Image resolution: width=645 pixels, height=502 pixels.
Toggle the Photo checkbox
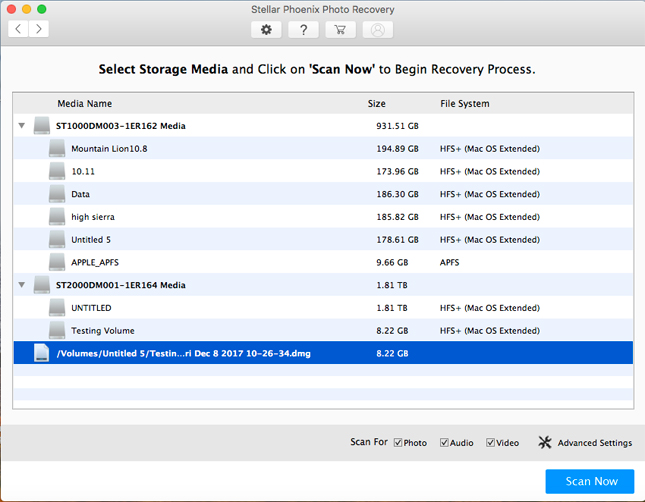(x=398, y=442)
